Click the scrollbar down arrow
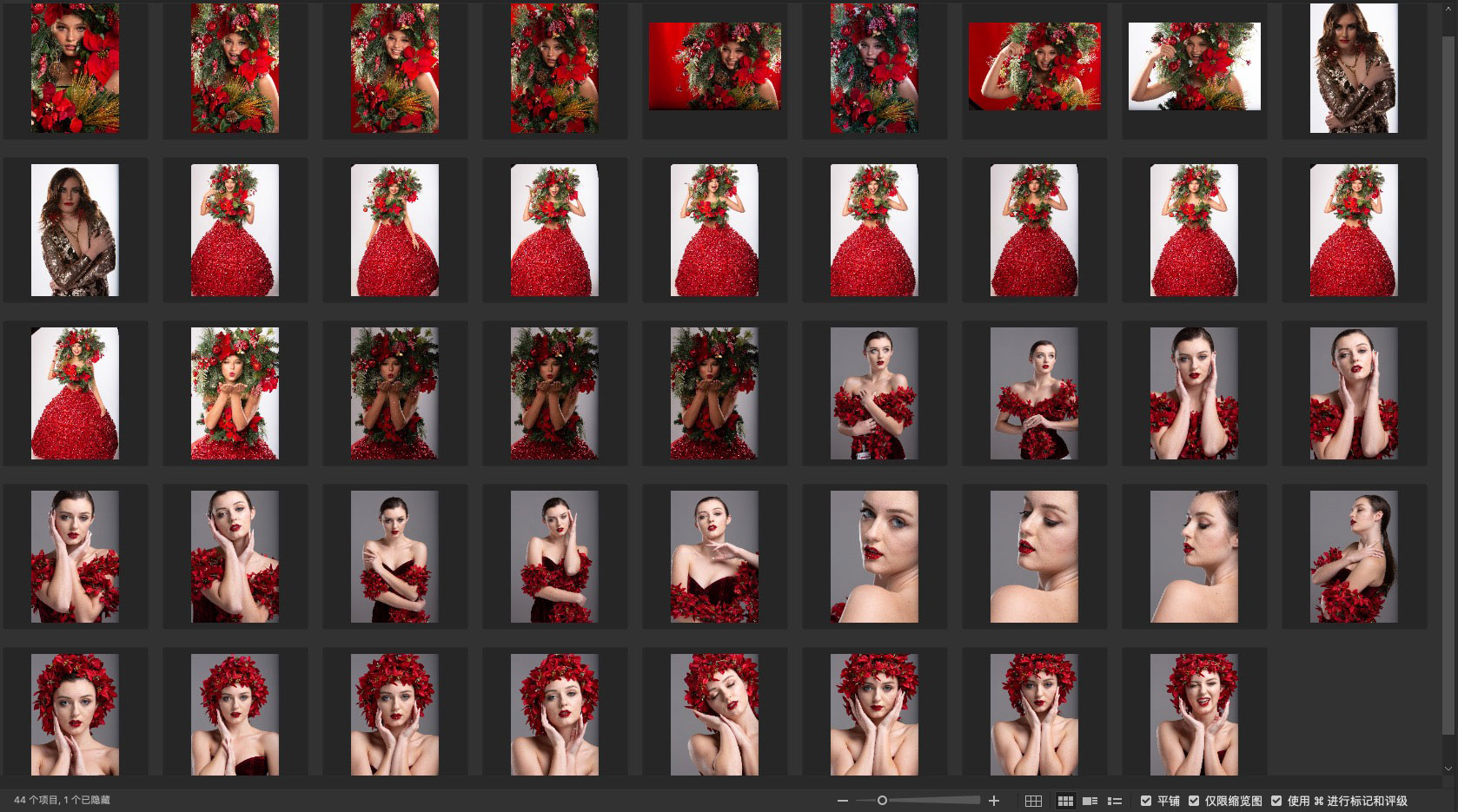The image size is (1458, 812). point(1448,769)
